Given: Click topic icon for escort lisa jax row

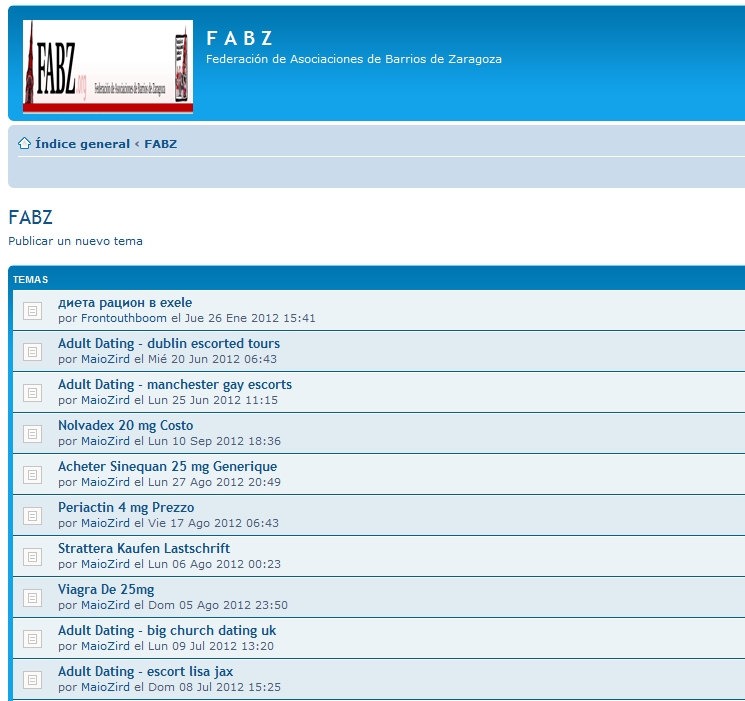Looking at the screenshot, I should (x=32, y=680).
